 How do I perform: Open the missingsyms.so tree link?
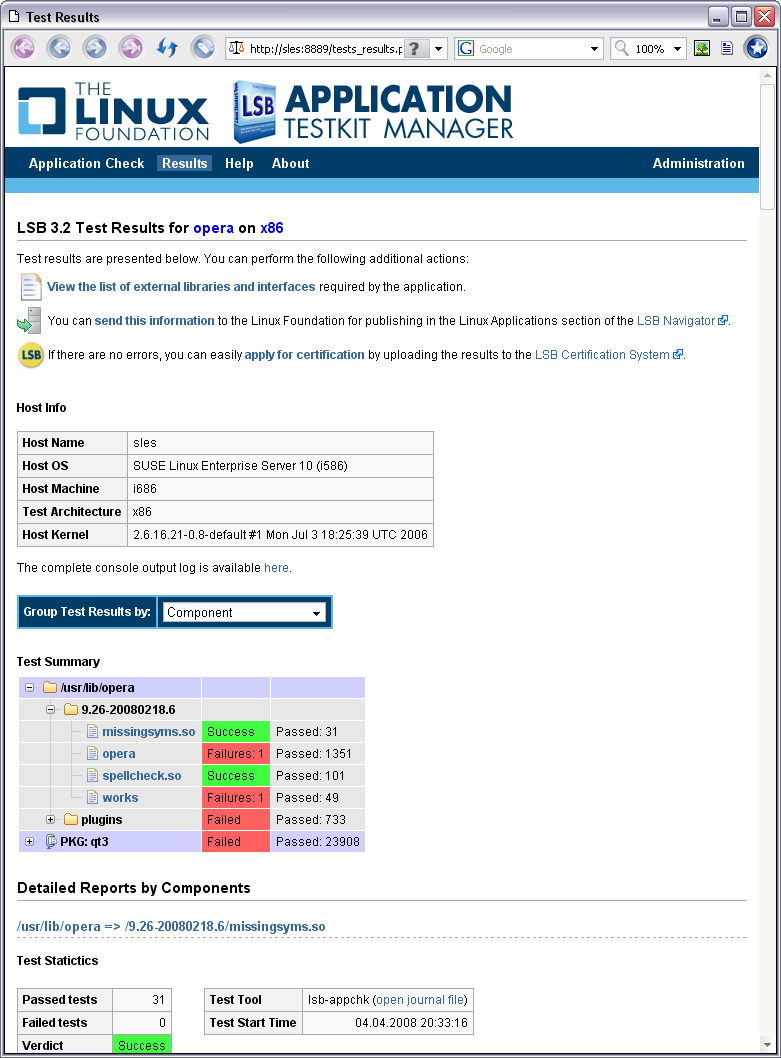tap(149, 732)
